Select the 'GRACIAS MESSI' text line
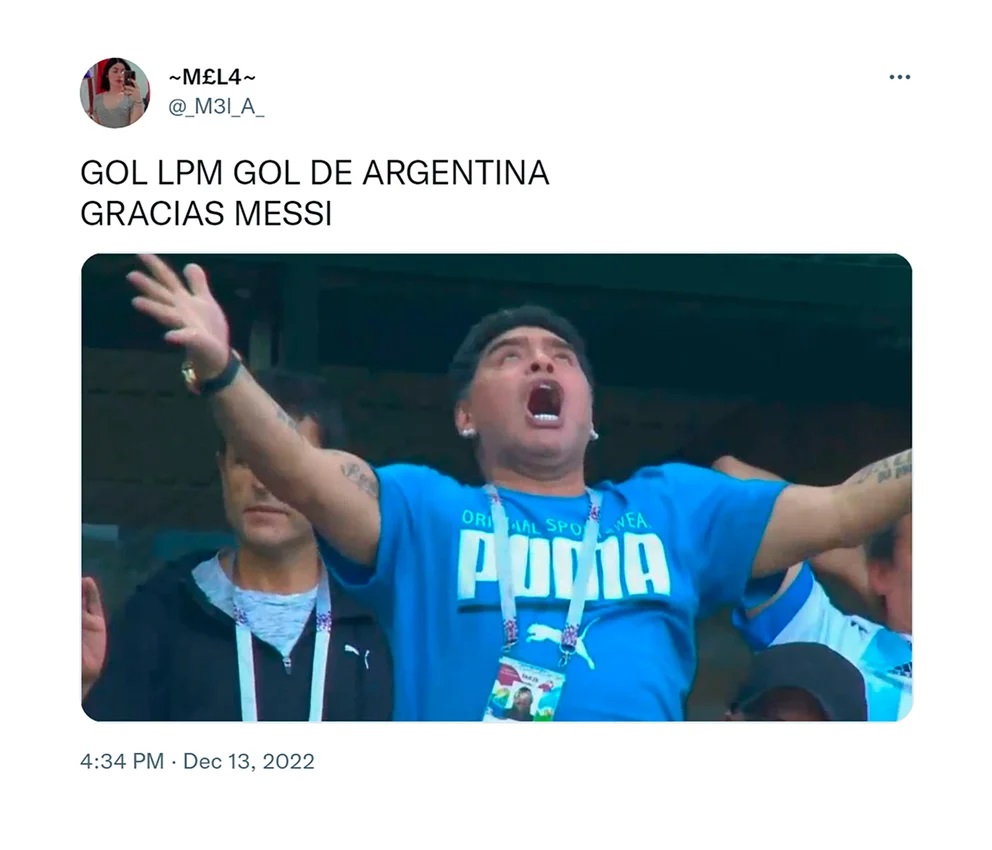Viewport: 992px width, 850px height. 206,214
